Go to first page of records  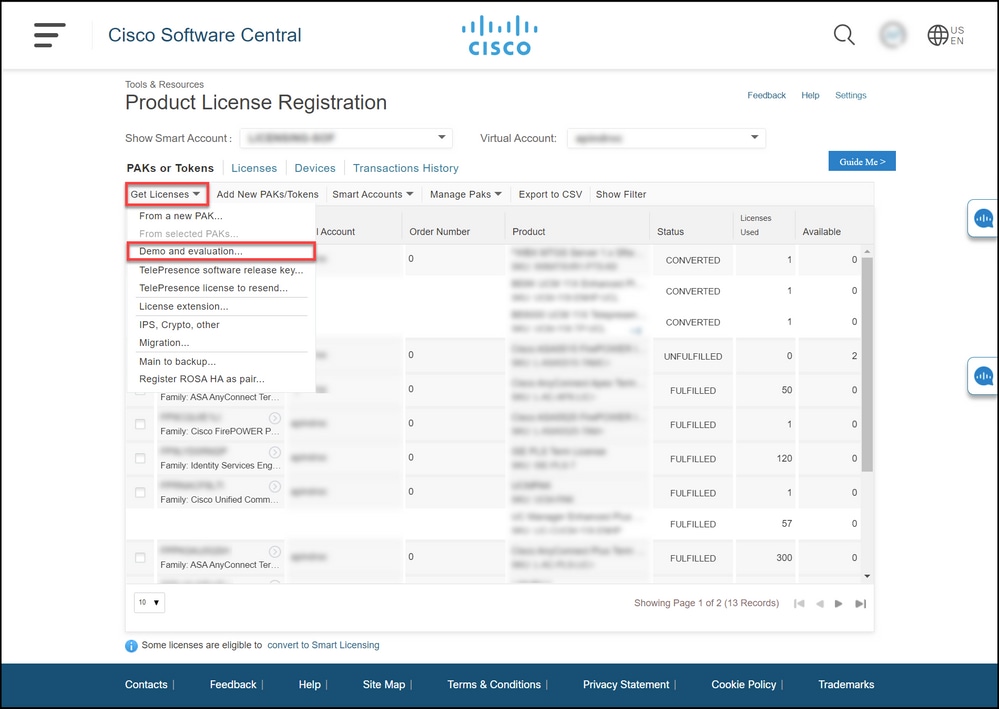(799, 603)
